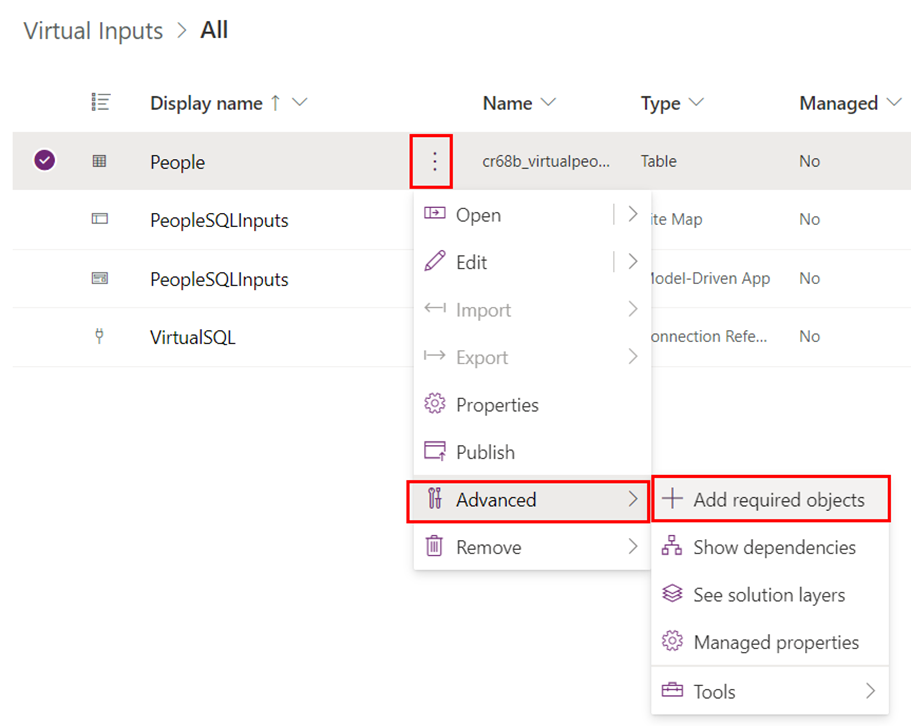Click the pencil icon next to Edit
Screen dimensions: 911x726
coord(434,262)
